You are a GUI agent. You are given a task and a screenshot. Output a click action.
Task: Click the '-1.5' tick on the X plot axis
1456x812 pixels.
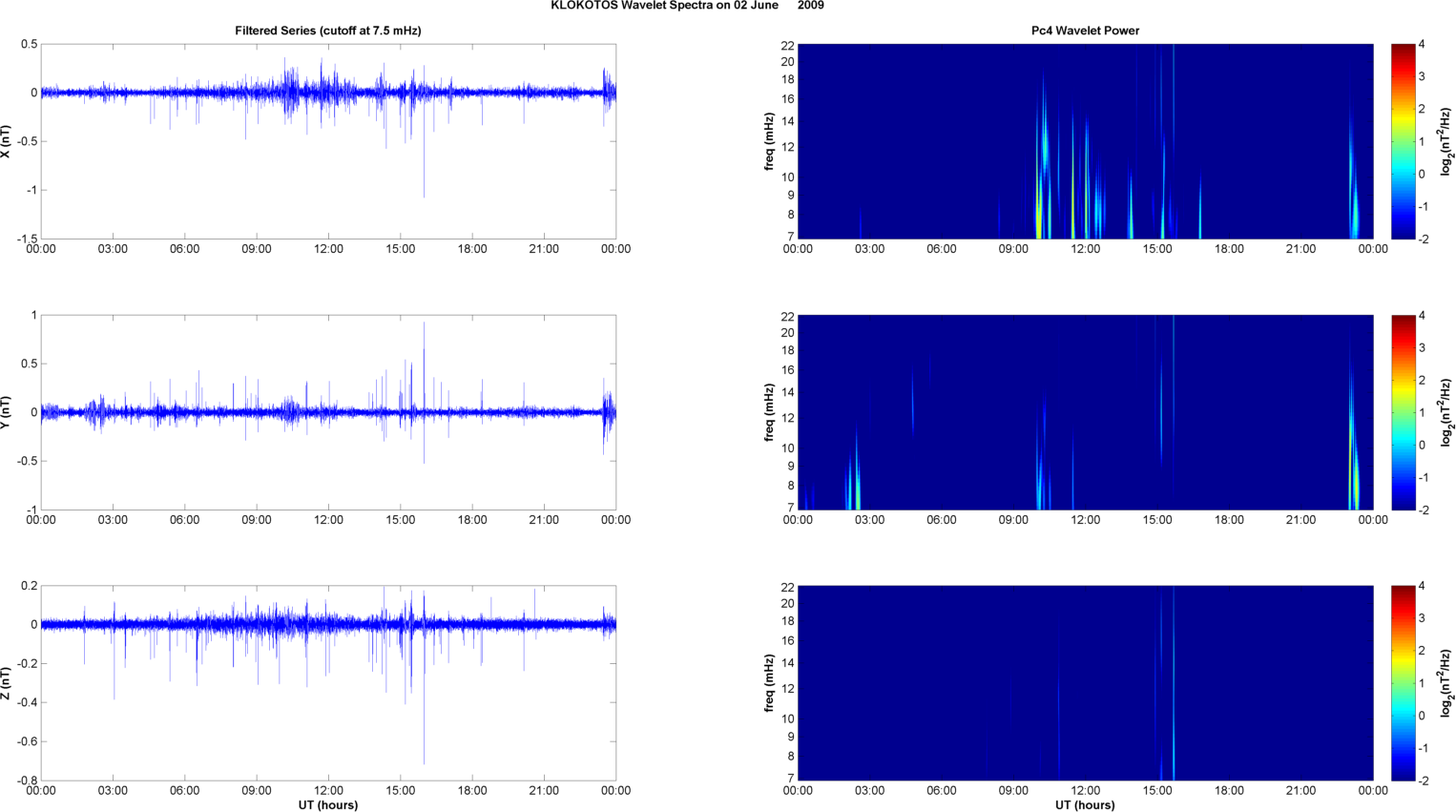tap(27, 239)
